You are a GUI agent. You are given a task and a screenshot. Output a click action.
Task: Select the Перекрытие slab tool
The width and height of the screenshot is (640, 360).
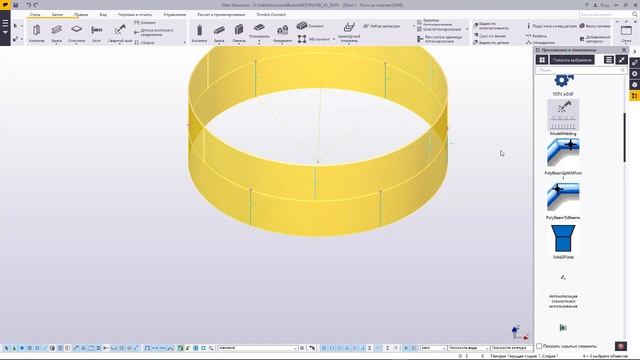[x=259, y=32]
